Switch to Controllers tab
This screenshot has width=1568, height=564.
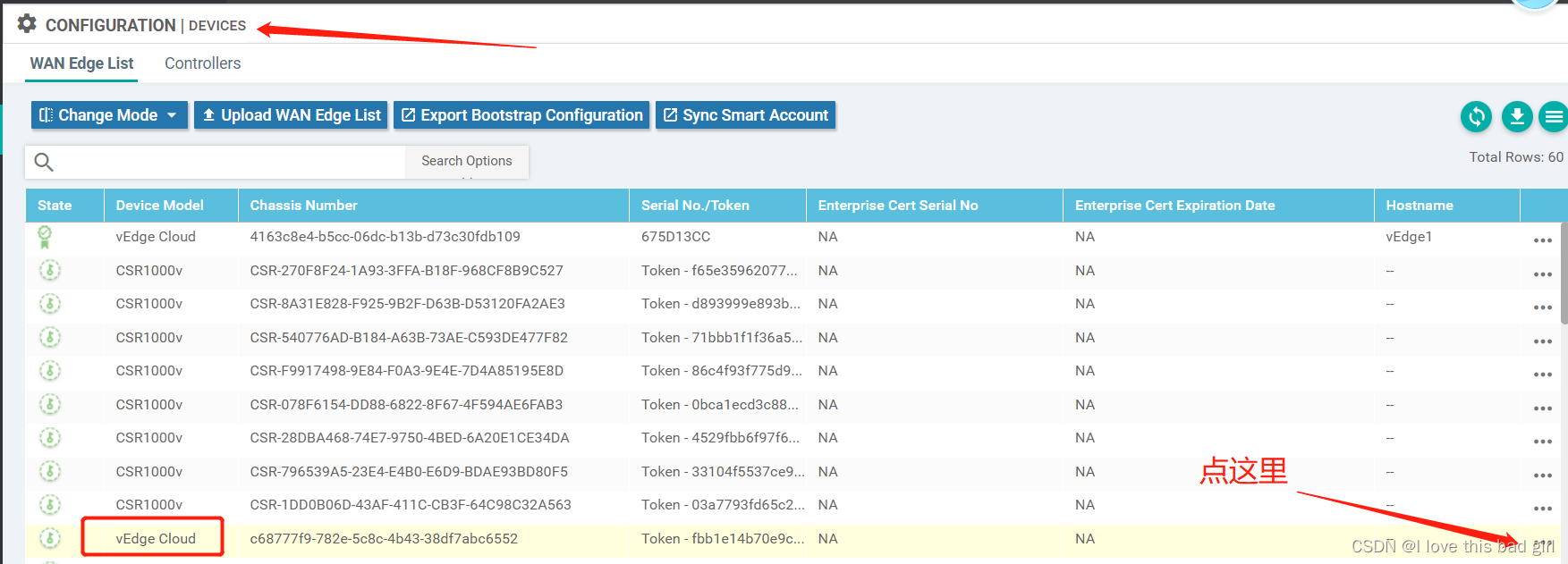point(203,63)
